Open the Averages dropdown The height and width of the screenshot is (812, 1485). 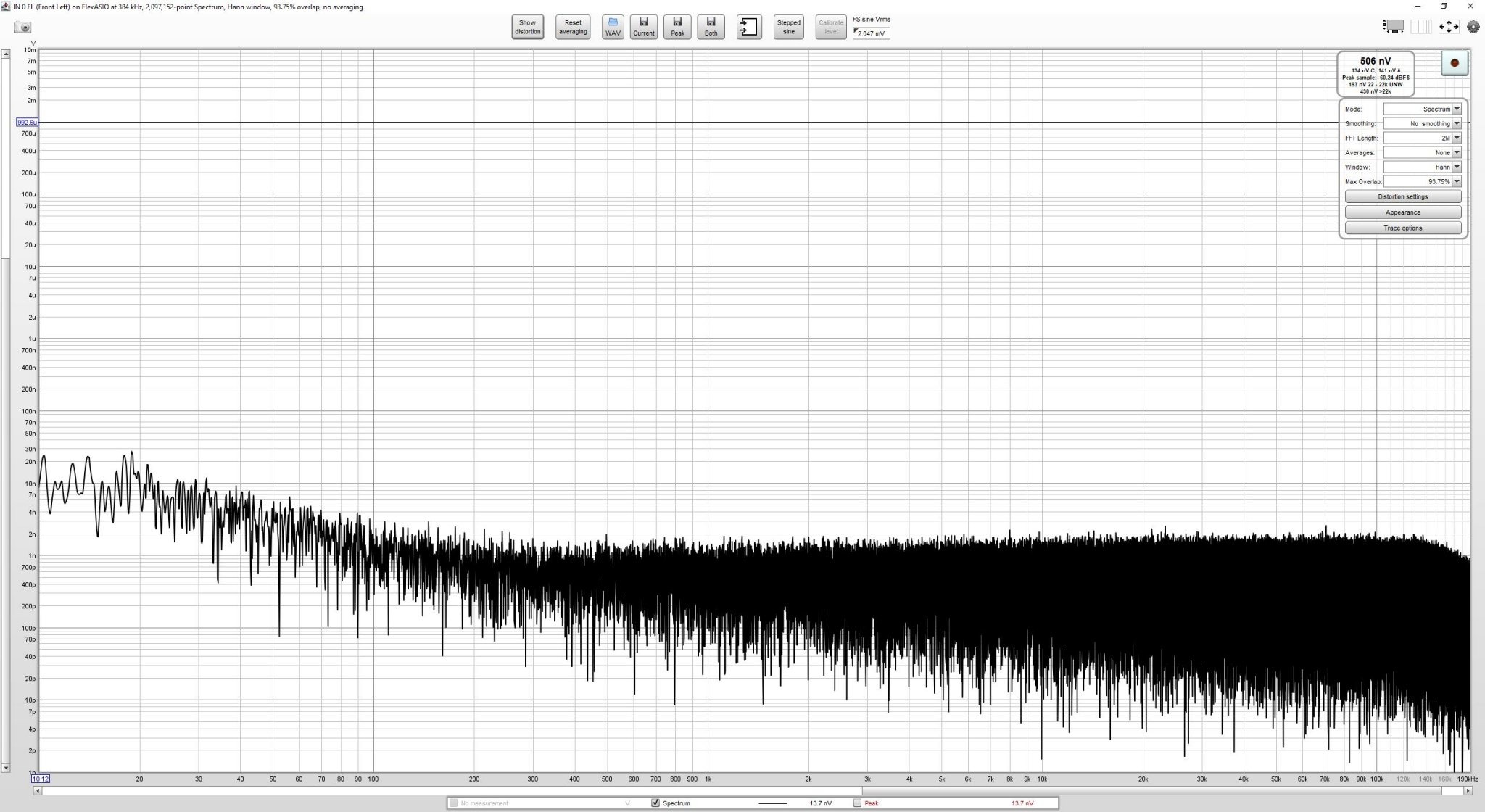point(1422,152)
